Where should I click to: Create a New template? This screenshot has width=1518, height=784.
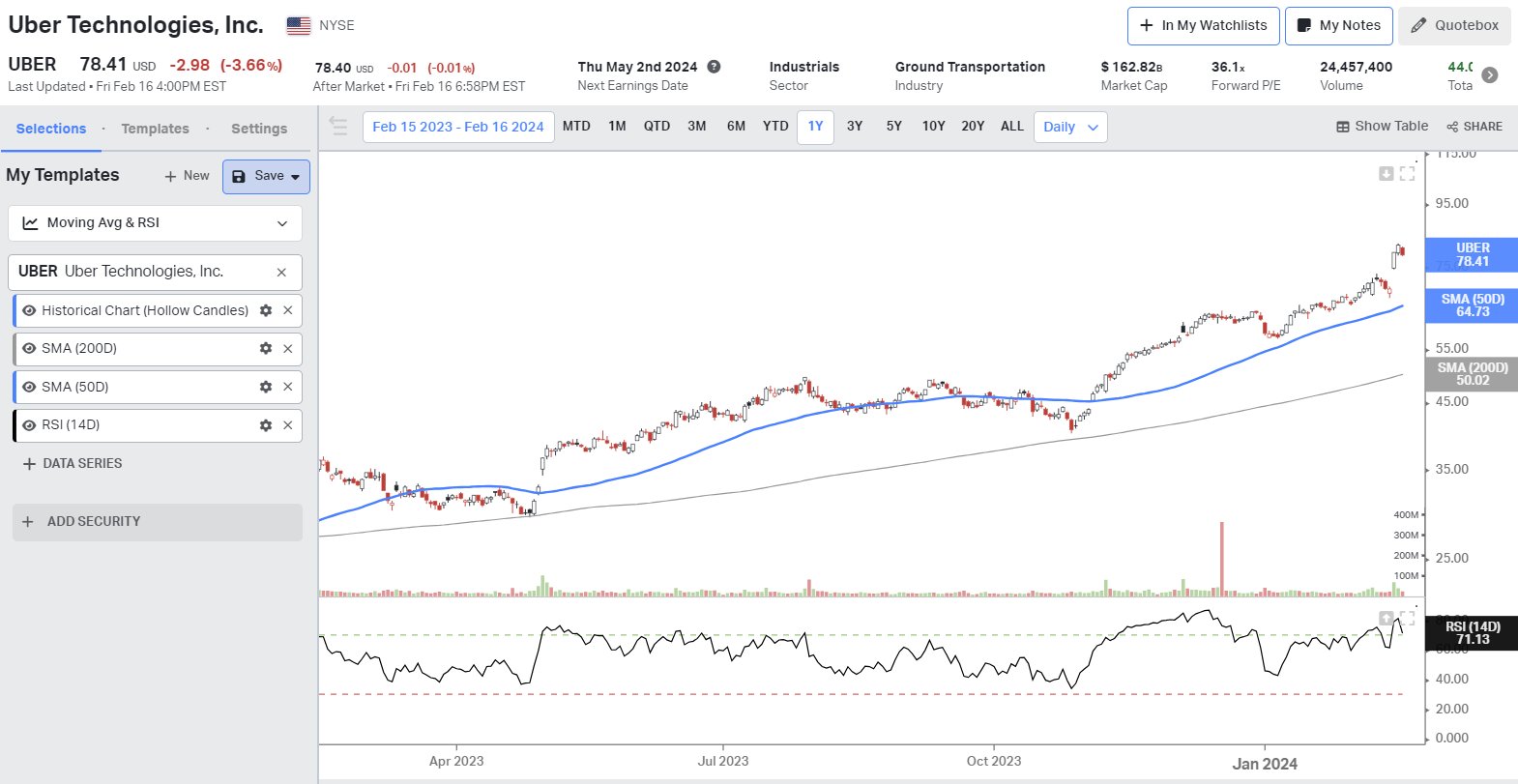(x=187, y=176)
